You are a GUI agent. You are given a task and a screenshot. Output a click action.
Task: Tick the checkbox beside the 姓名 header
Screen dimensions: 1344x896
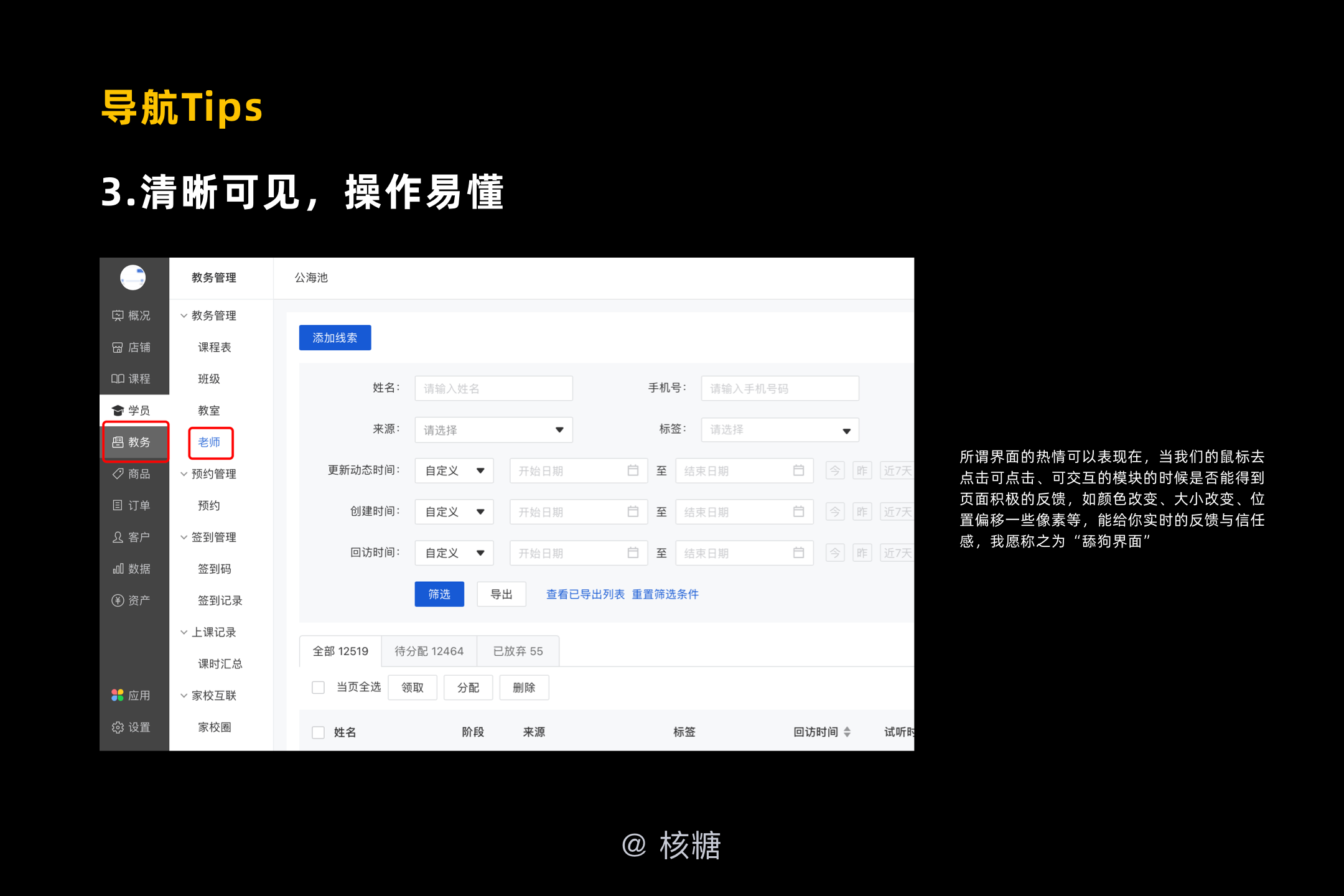(318, 732)
